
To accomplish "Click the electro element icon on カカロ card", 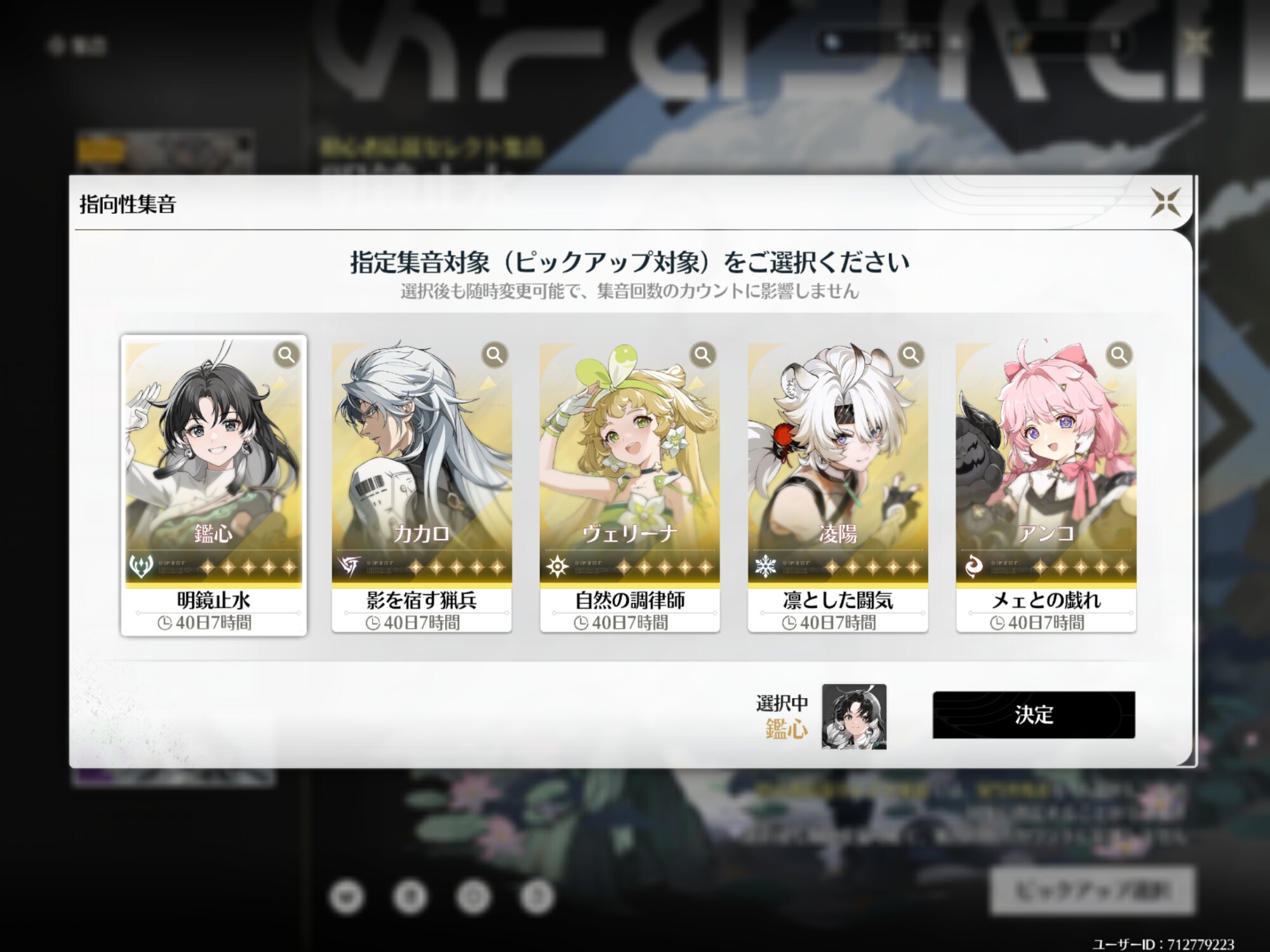I will 349,565.
